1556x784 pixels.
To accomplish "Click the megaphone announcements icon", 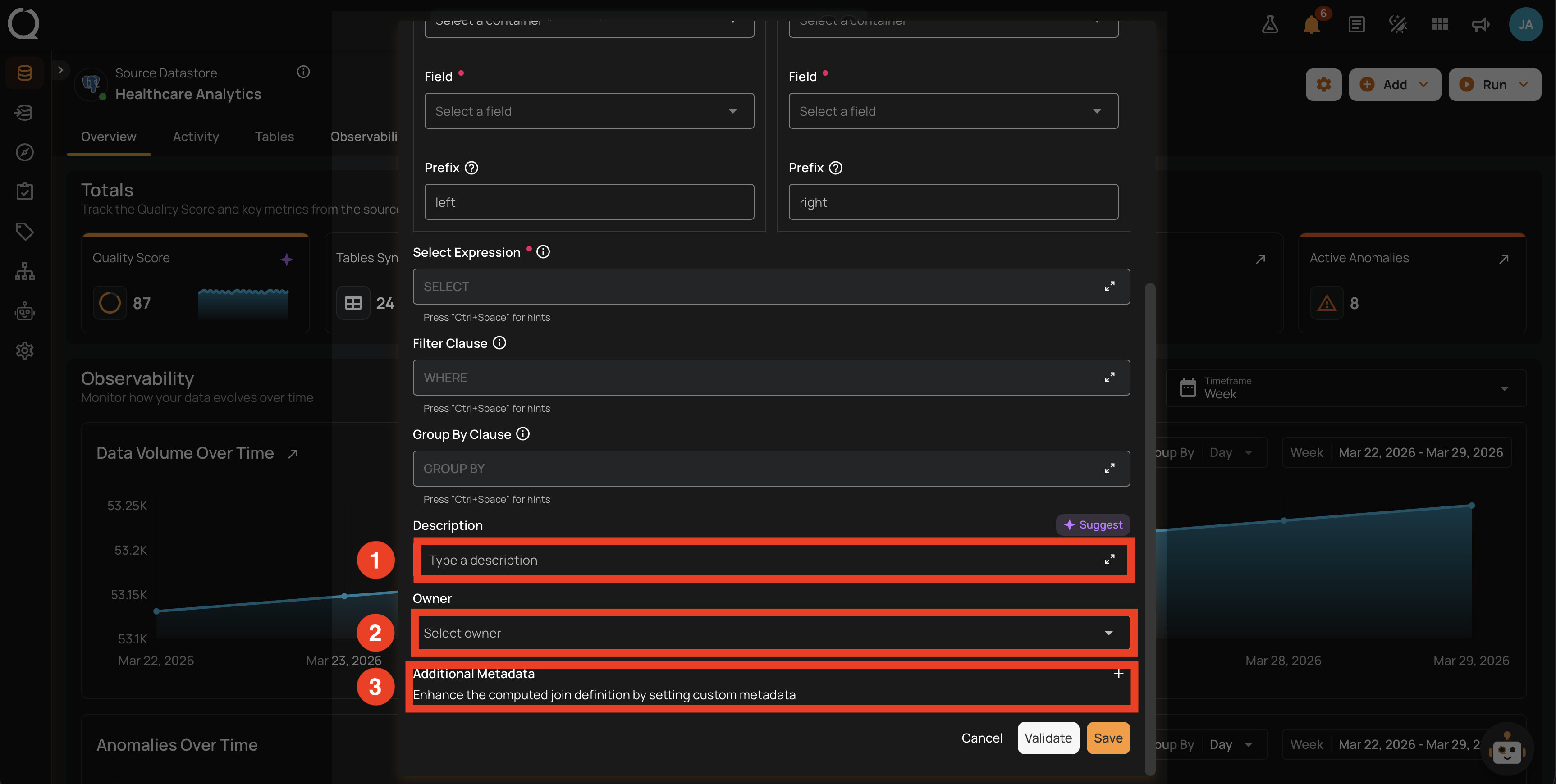I will (1480, 24).
